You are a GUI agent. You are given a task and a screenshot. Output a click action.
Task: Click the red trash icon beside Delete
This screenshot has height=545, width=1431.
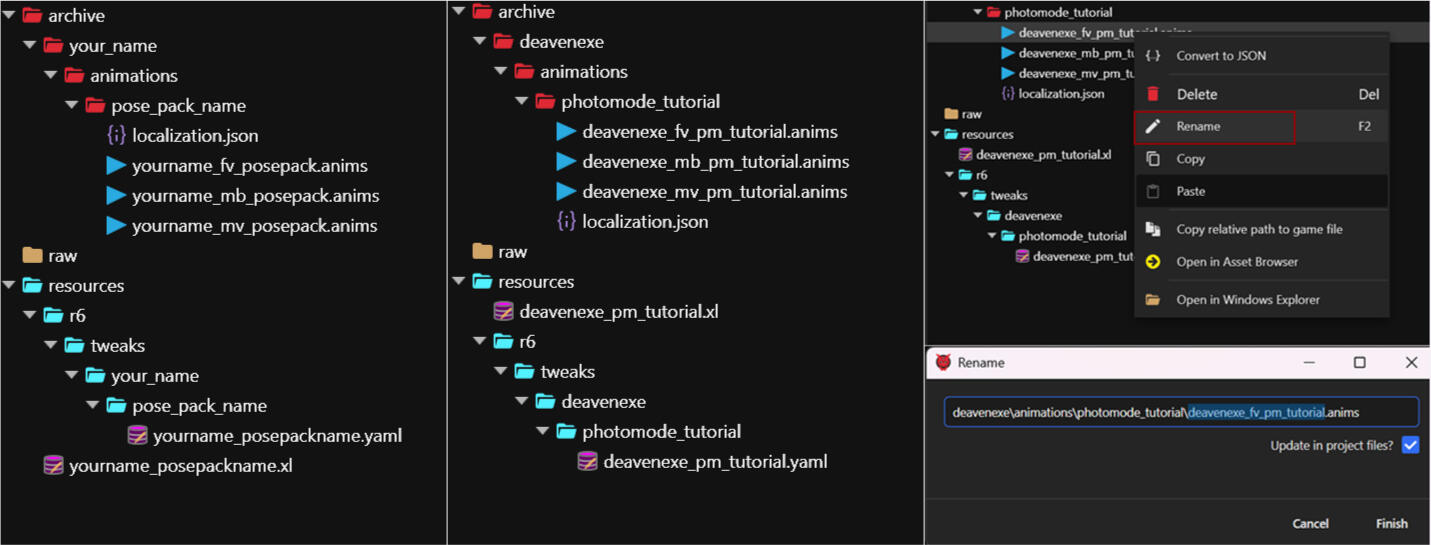(x=1153, y=94)
